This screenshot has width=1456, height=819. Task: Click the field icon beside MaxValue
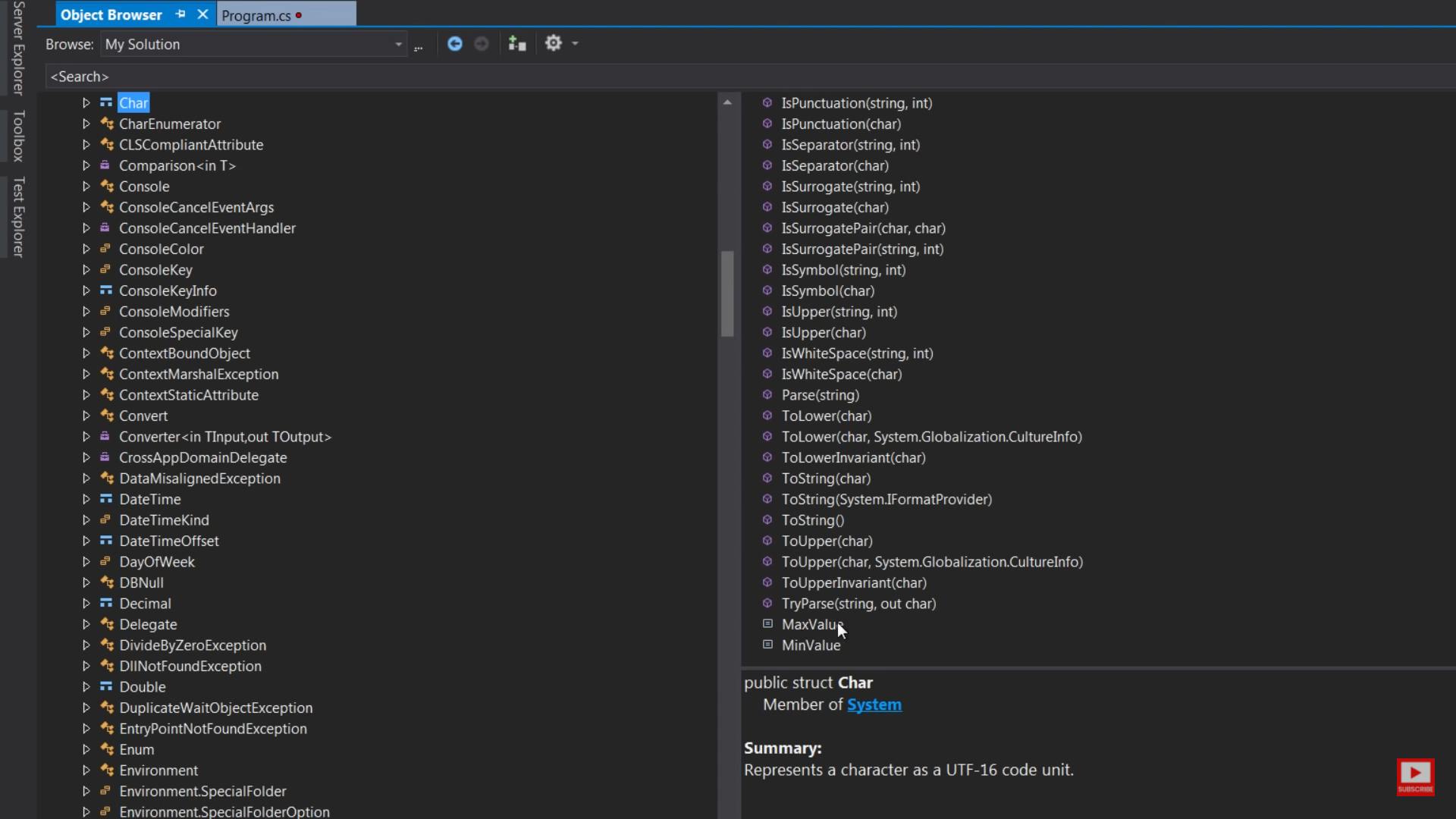(x=767, y=623)
